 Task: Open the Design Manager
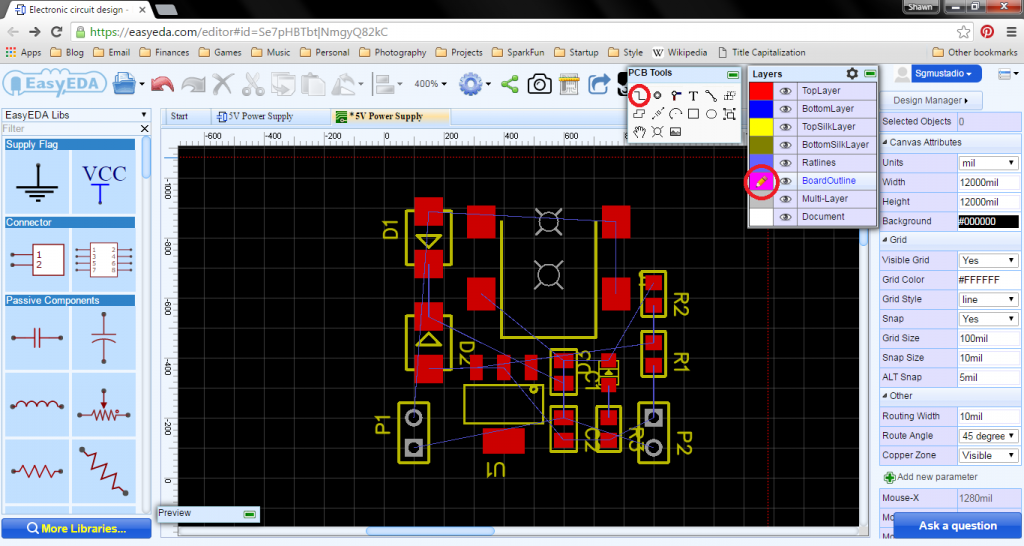click(928, 100)
